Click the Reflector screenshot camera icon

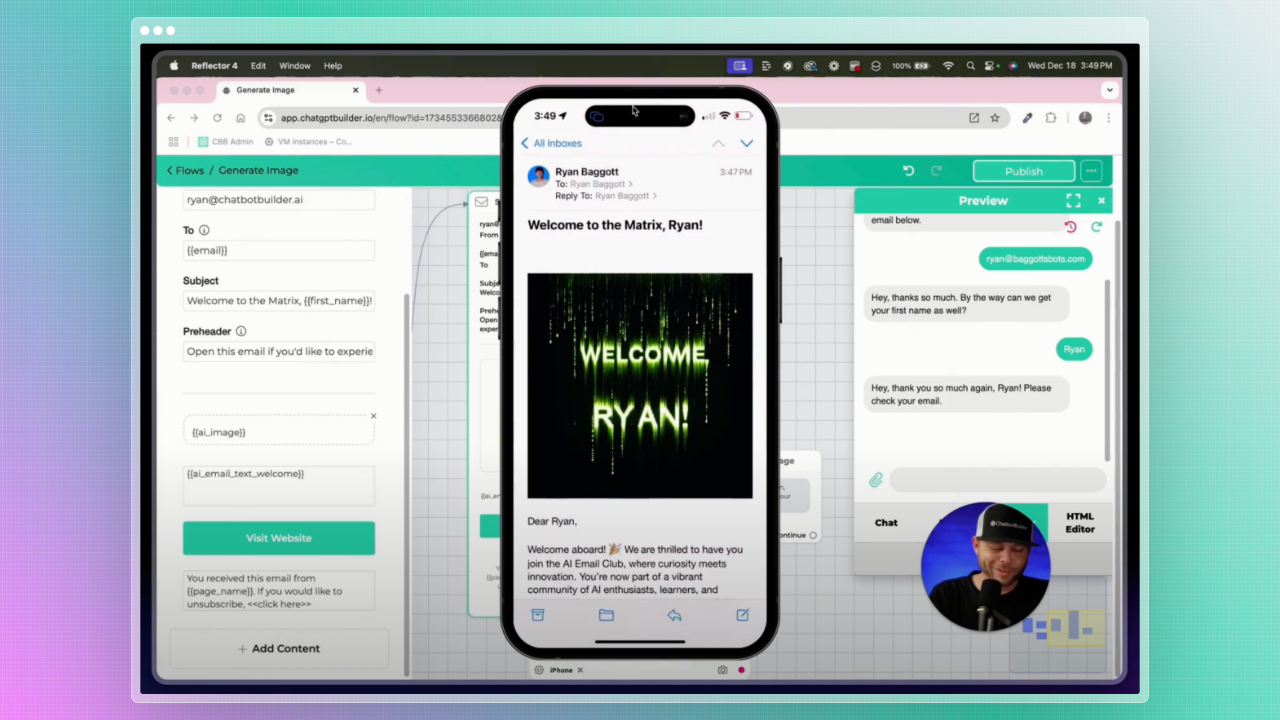point(722,670)
